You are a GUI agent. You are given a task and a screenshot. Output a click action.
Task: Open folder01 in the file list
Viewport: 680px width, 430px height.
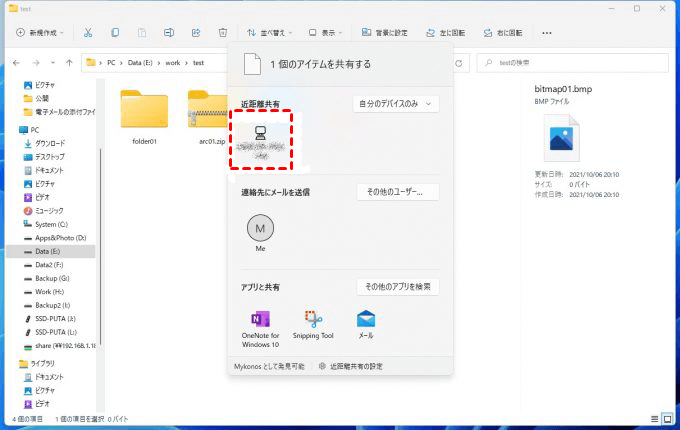pos(145,115)
